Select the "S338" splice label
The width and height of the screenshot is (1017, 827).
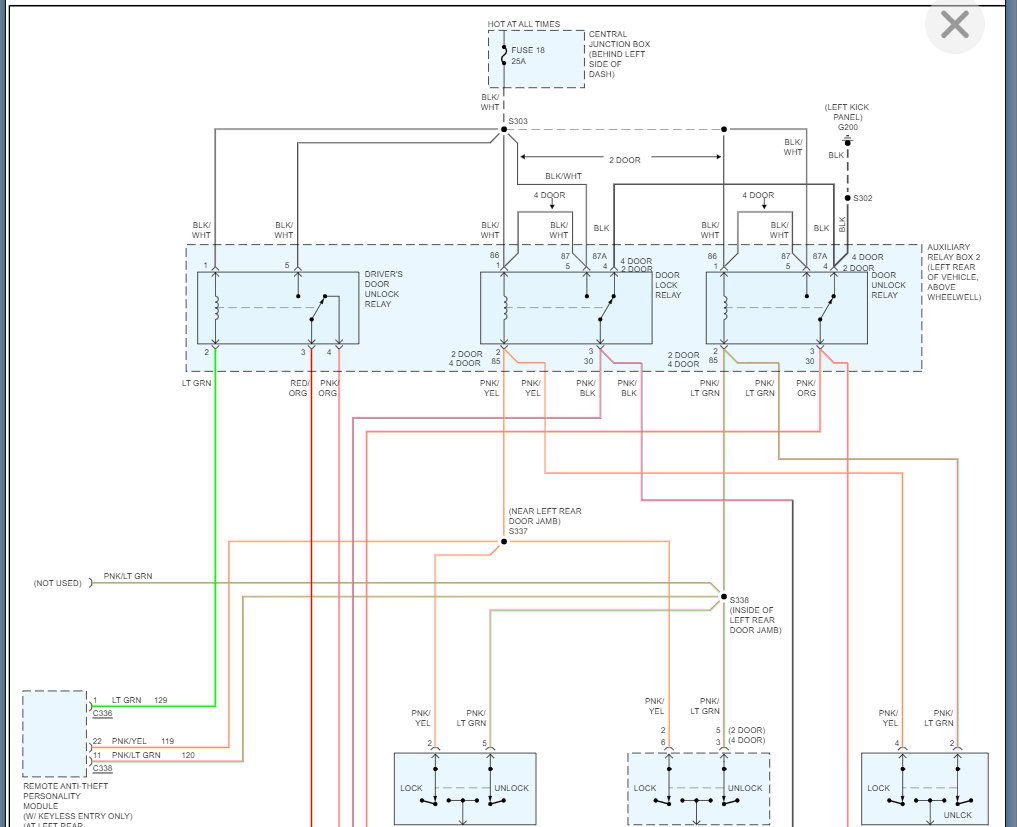pos(739,600)
